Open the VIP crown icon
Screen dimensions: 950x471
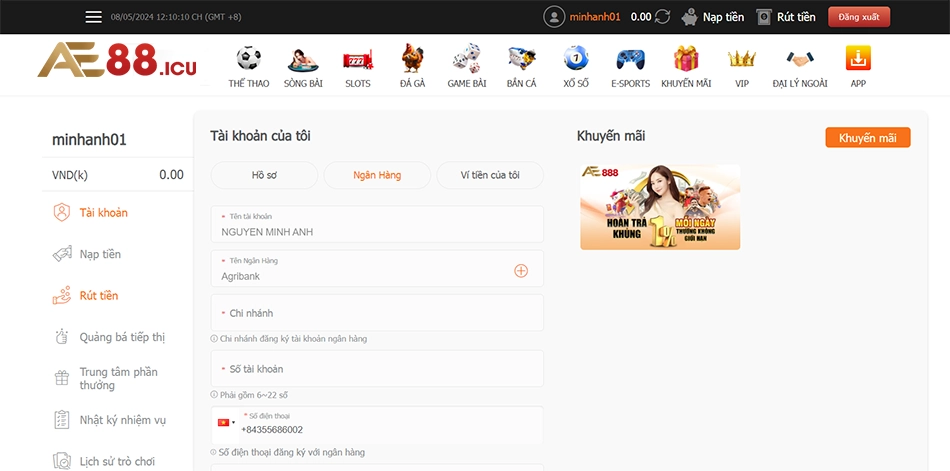(x=741, y=59)
